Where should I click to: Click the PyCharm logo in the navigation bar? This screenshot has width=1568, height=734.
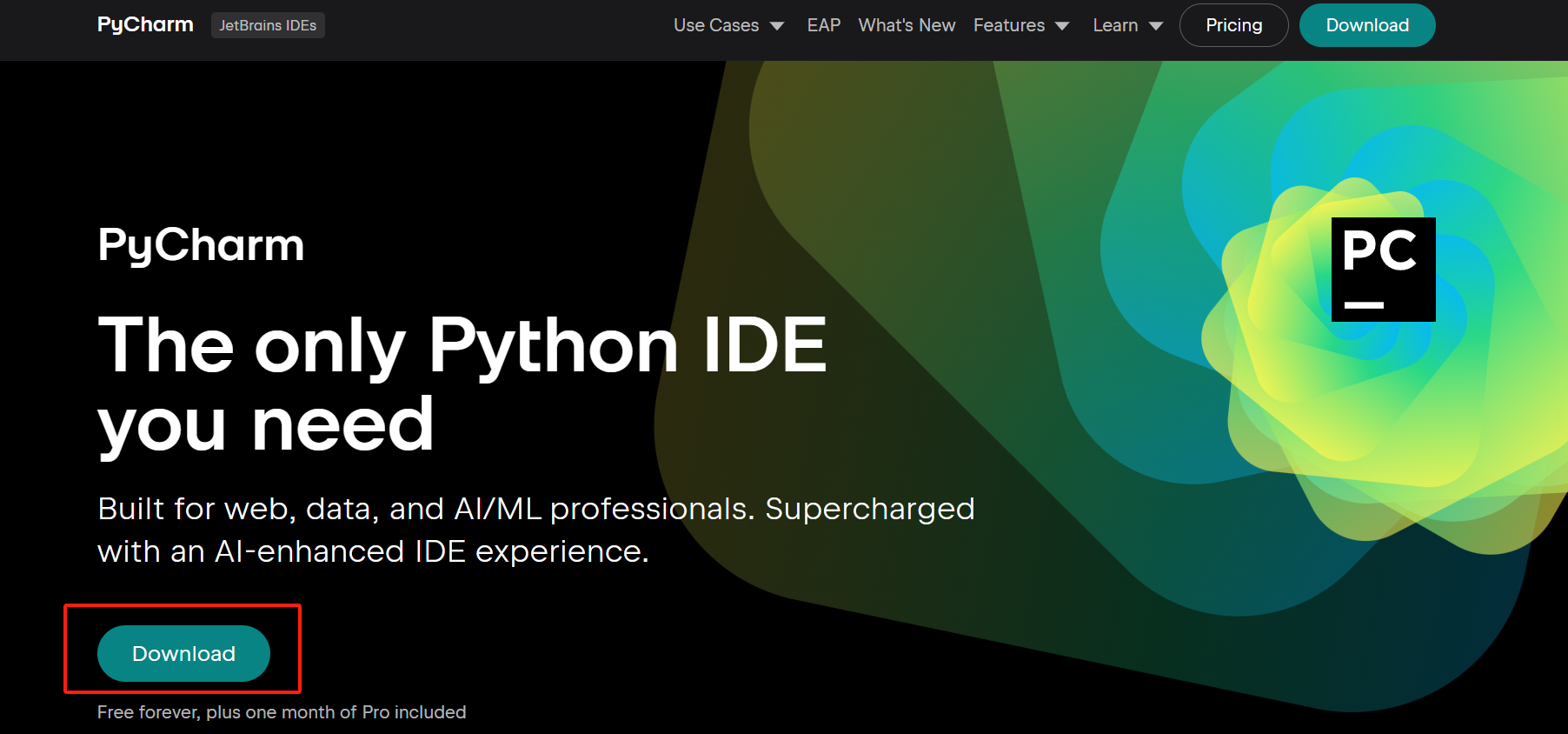pos(145,24)
